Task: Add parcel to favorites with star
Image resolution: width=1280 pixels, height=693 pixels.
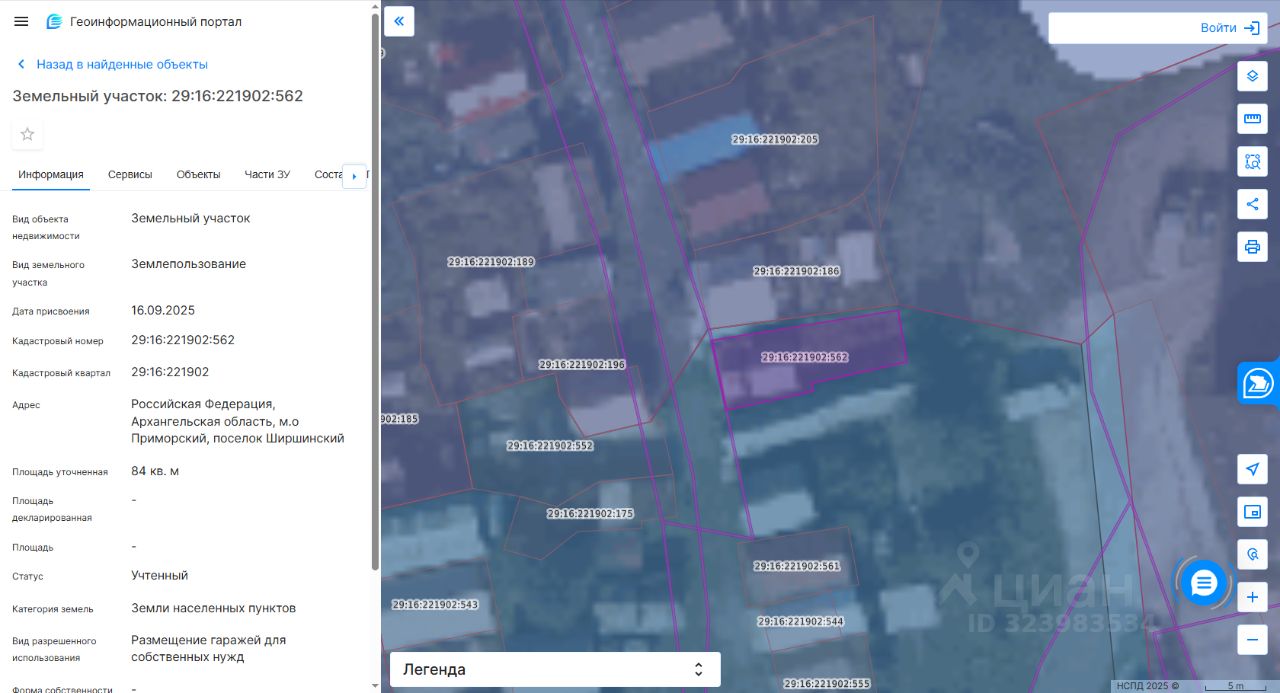Action: coord(27,134)
